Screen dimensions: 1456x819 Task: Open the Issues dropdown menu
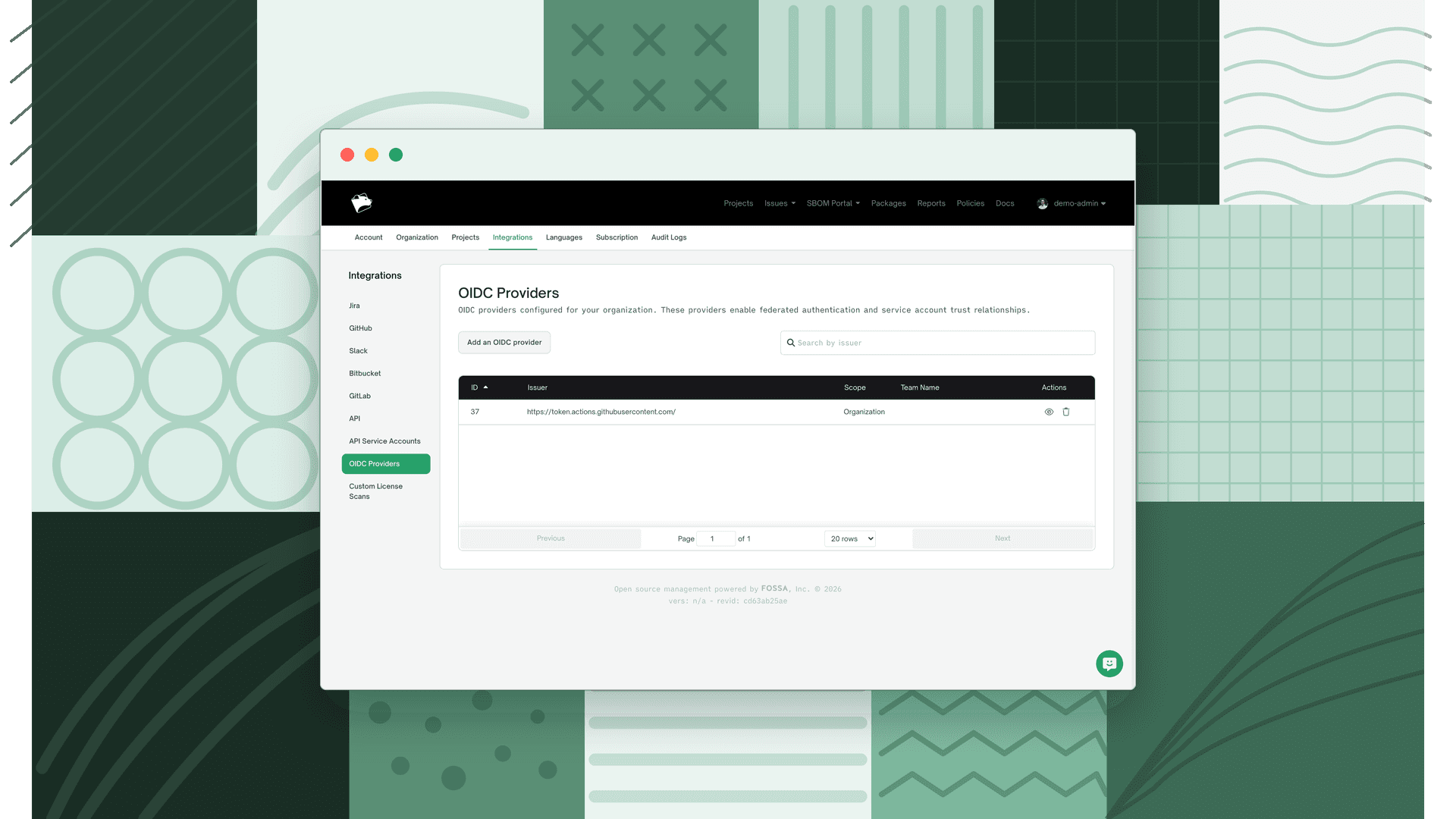[780, 203]
